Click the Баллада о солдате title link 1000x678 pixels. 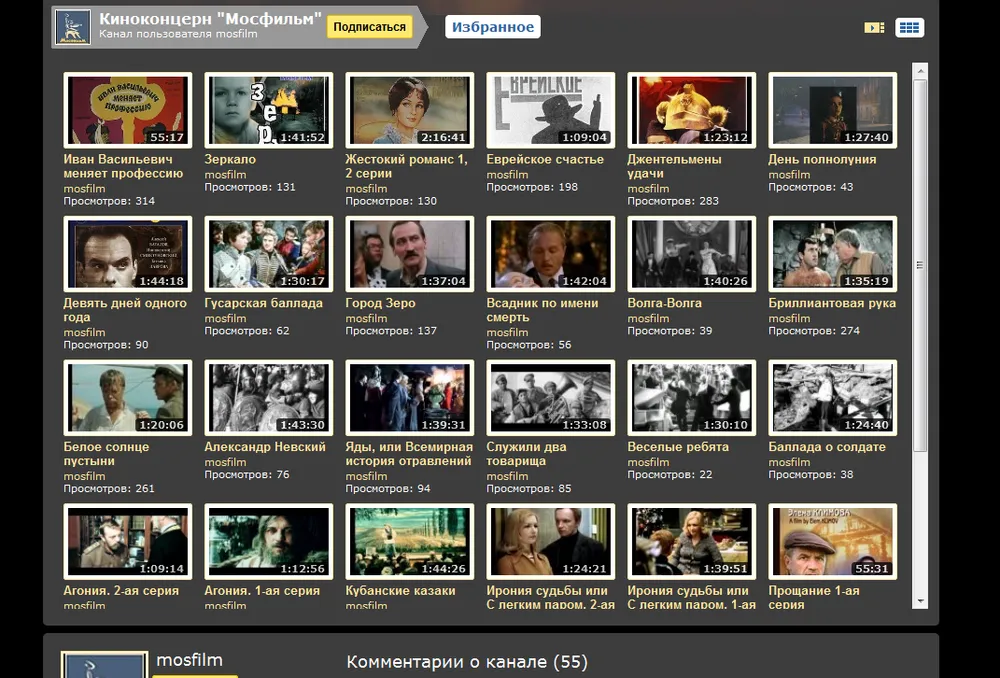826,447
